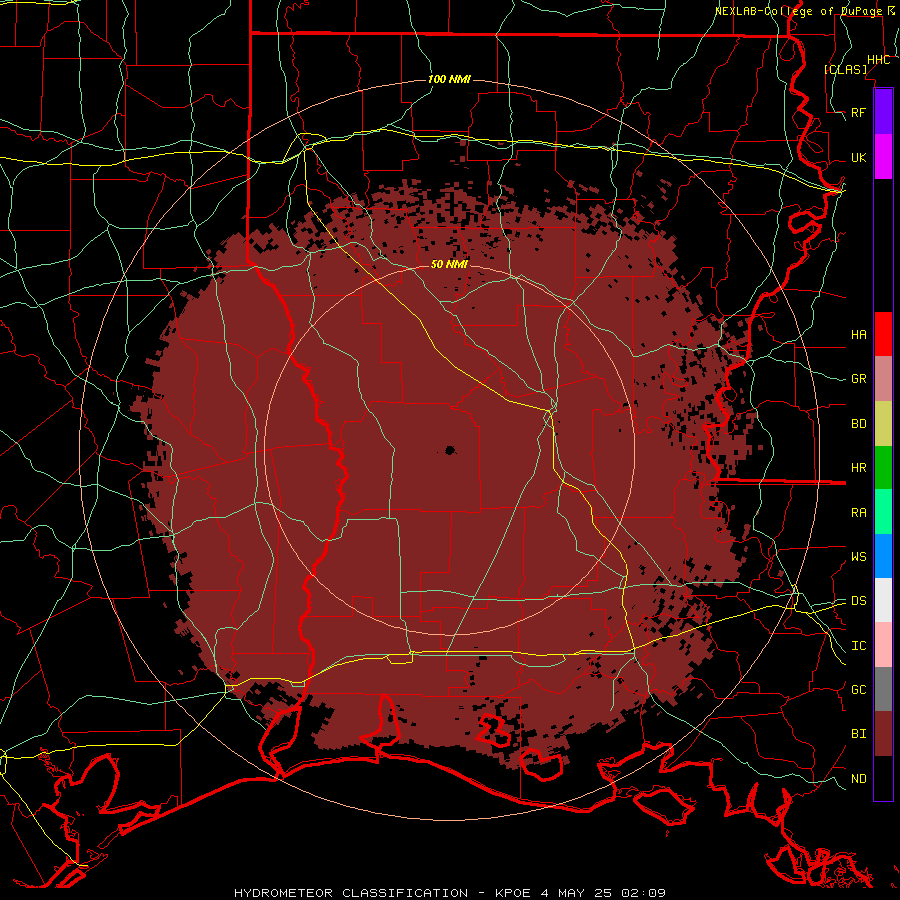Screen dimensions: 900x900
Task: Click the DS white legend swatch
Action: click(883, 600)
